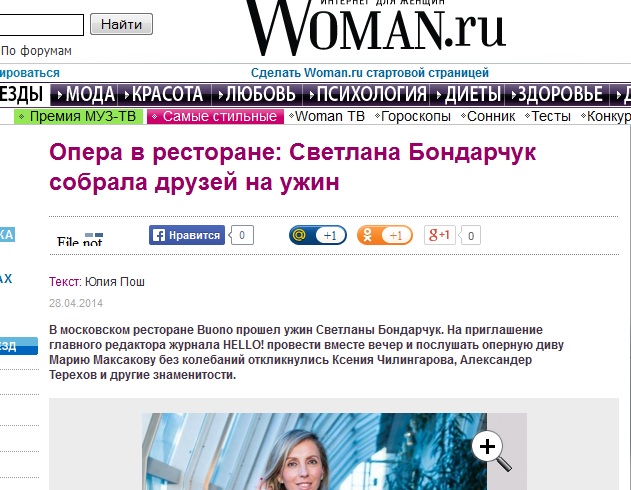Image resolution: width=631 pixels, height=490 pixels.
Task: Open the Премия МУЗ-ТВ link
Action: [x=78, y=116]
